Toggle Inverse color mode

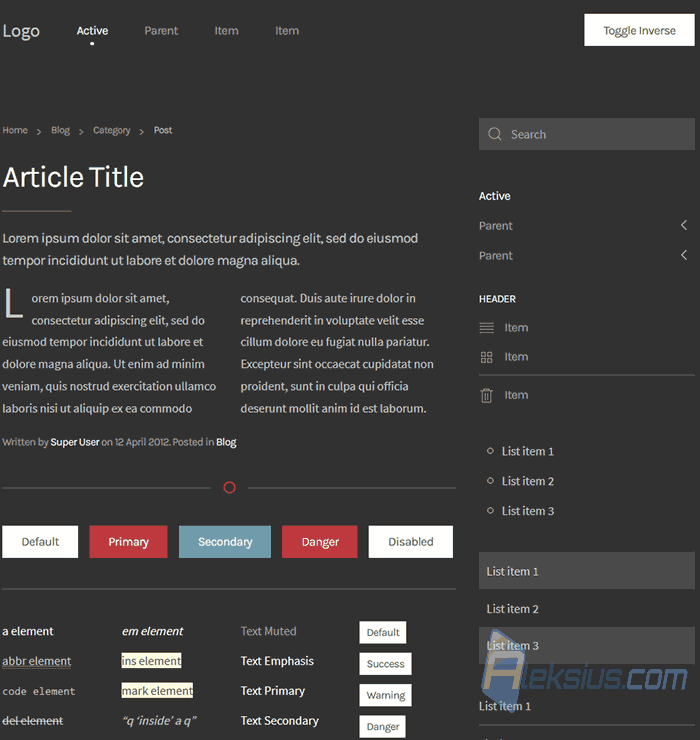pos(639,30)
